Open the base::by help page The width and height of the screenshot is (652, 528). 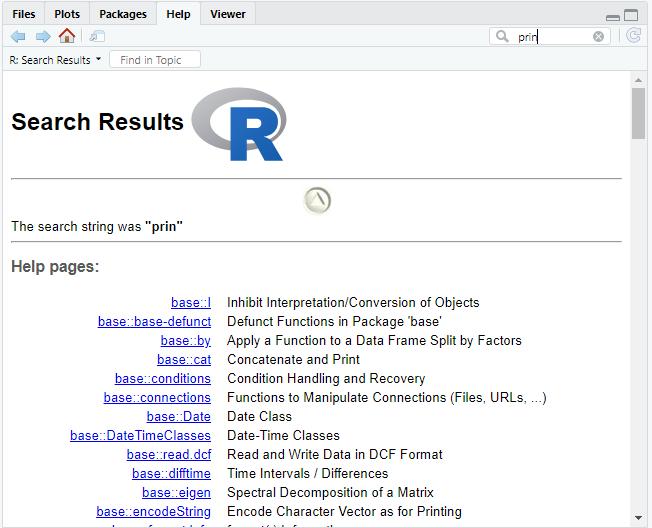tap(185, 341)
